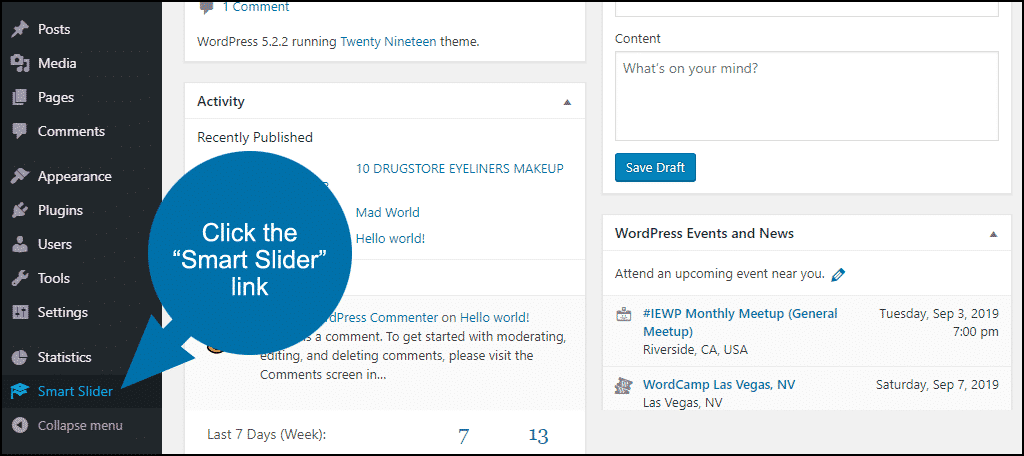Open the Mad World post
Screen dimensions: 1024x456
click(x=388, y=212)
